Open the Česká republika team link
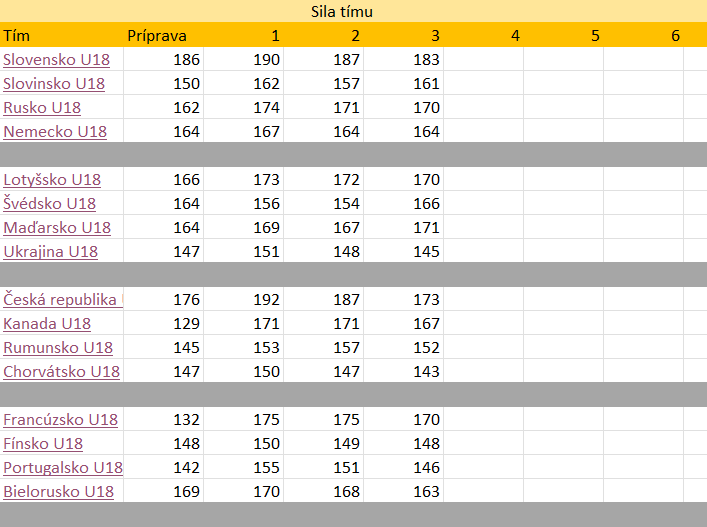This screenshot has height=527, width=707. coord(63,299)
